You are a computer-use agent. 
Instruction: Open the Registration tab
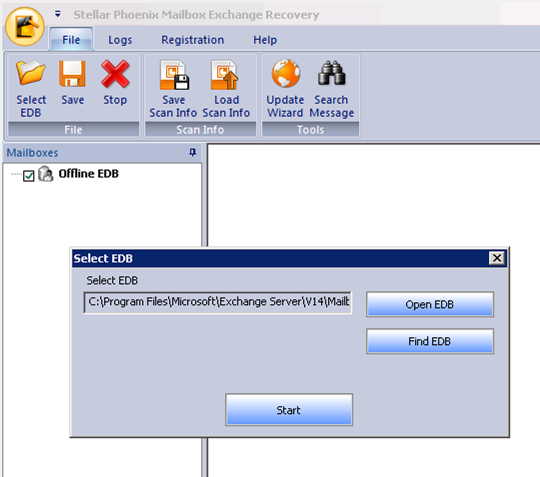[193, 40]
